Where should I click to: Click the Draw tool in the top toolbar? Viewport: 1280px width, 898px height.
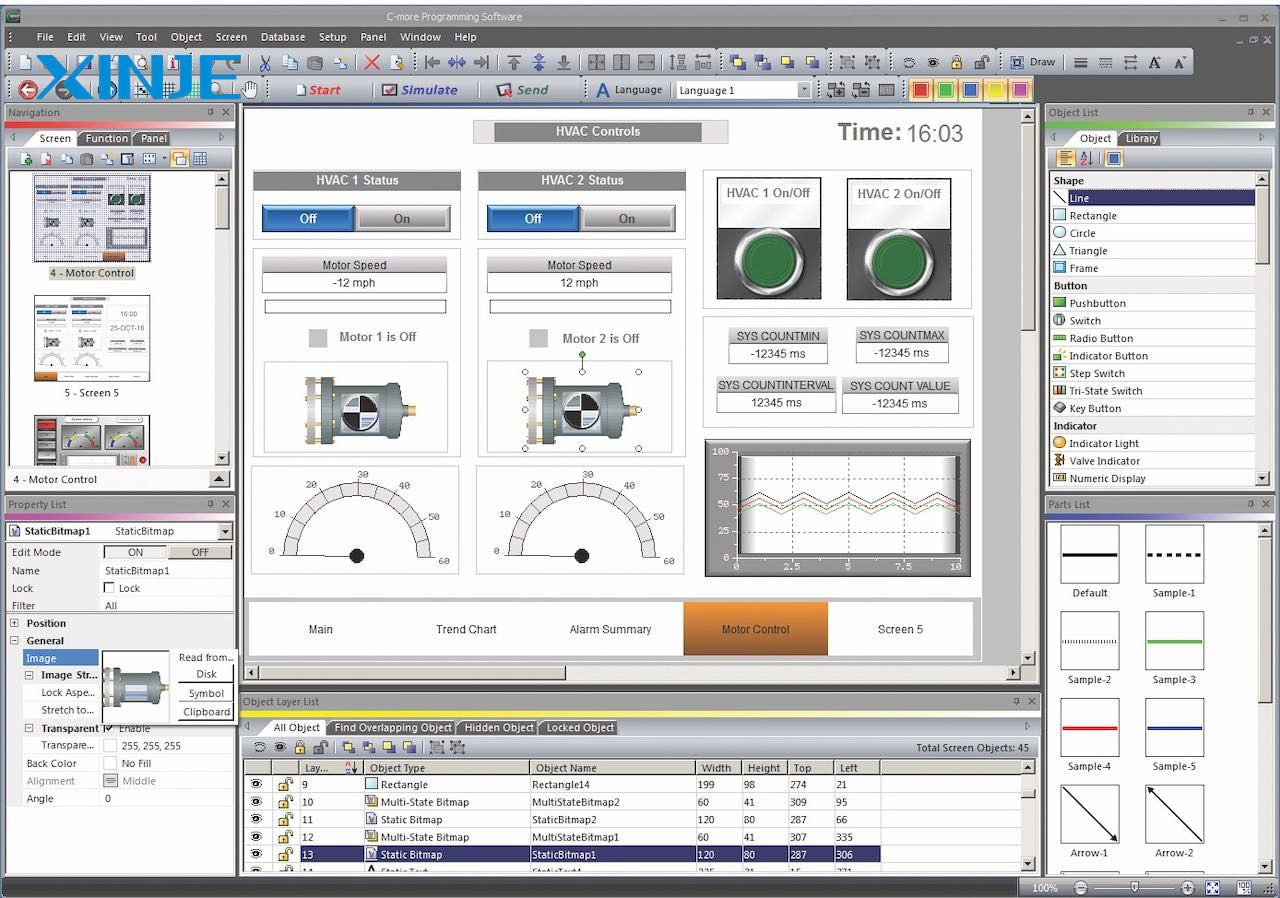point(1032,62)
